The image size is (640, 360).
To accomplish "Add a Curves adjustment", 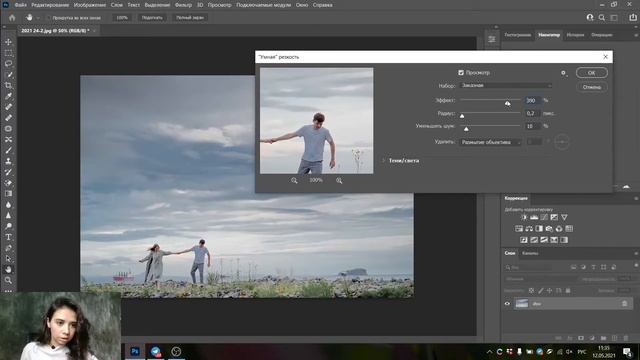I will pos(544,218).
